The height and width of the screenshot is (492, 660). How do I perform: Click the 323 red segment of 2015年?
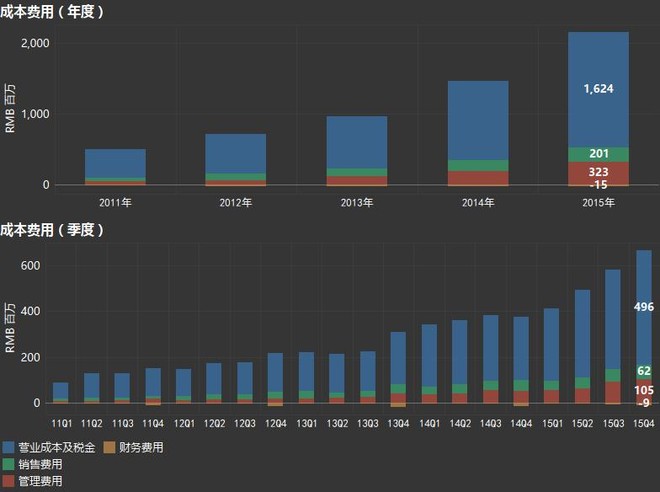(x=599, y=173)
